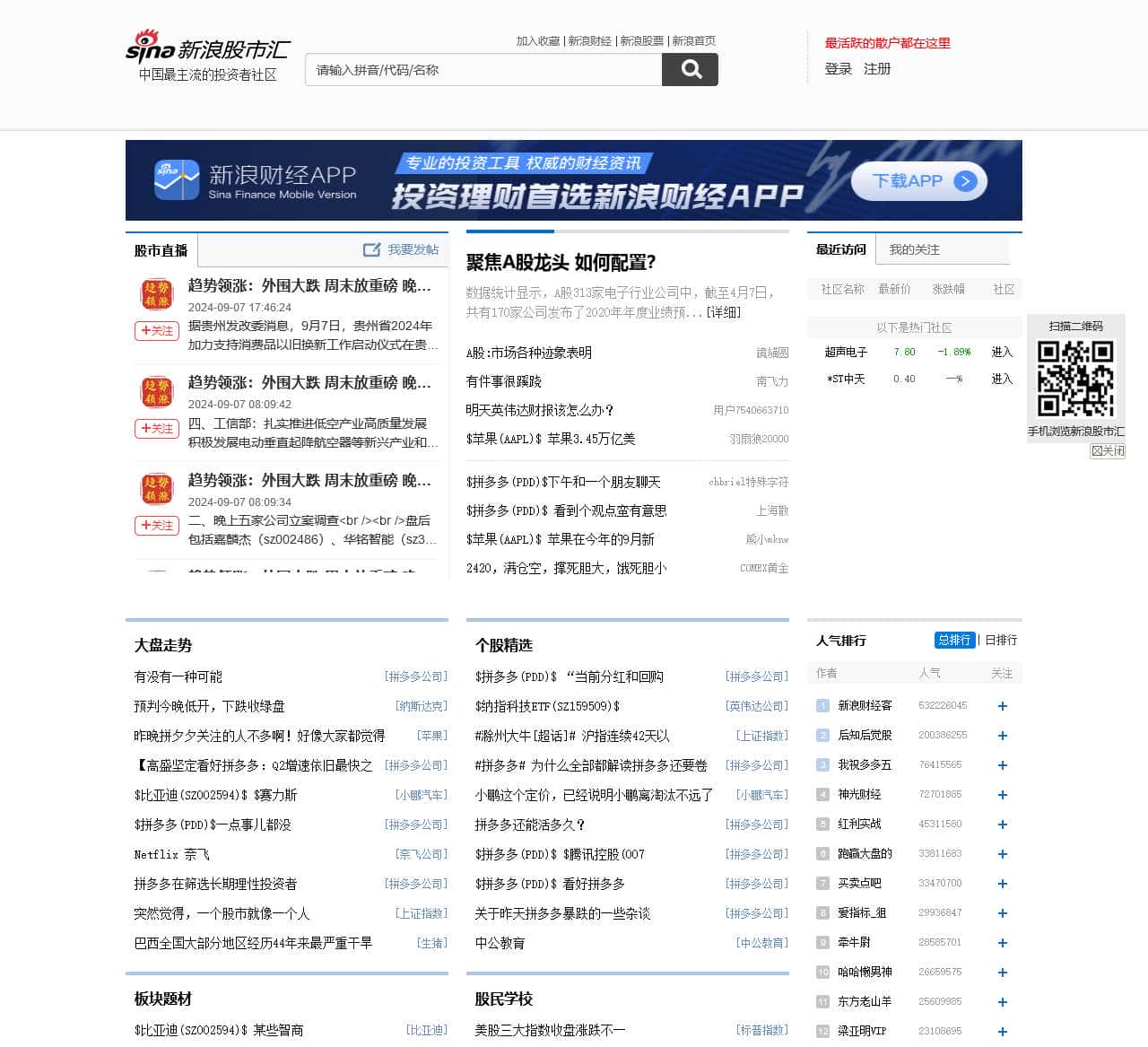
Task: Follow 梁亚明VIP with plus icon
Action: click(1003, 1032)
